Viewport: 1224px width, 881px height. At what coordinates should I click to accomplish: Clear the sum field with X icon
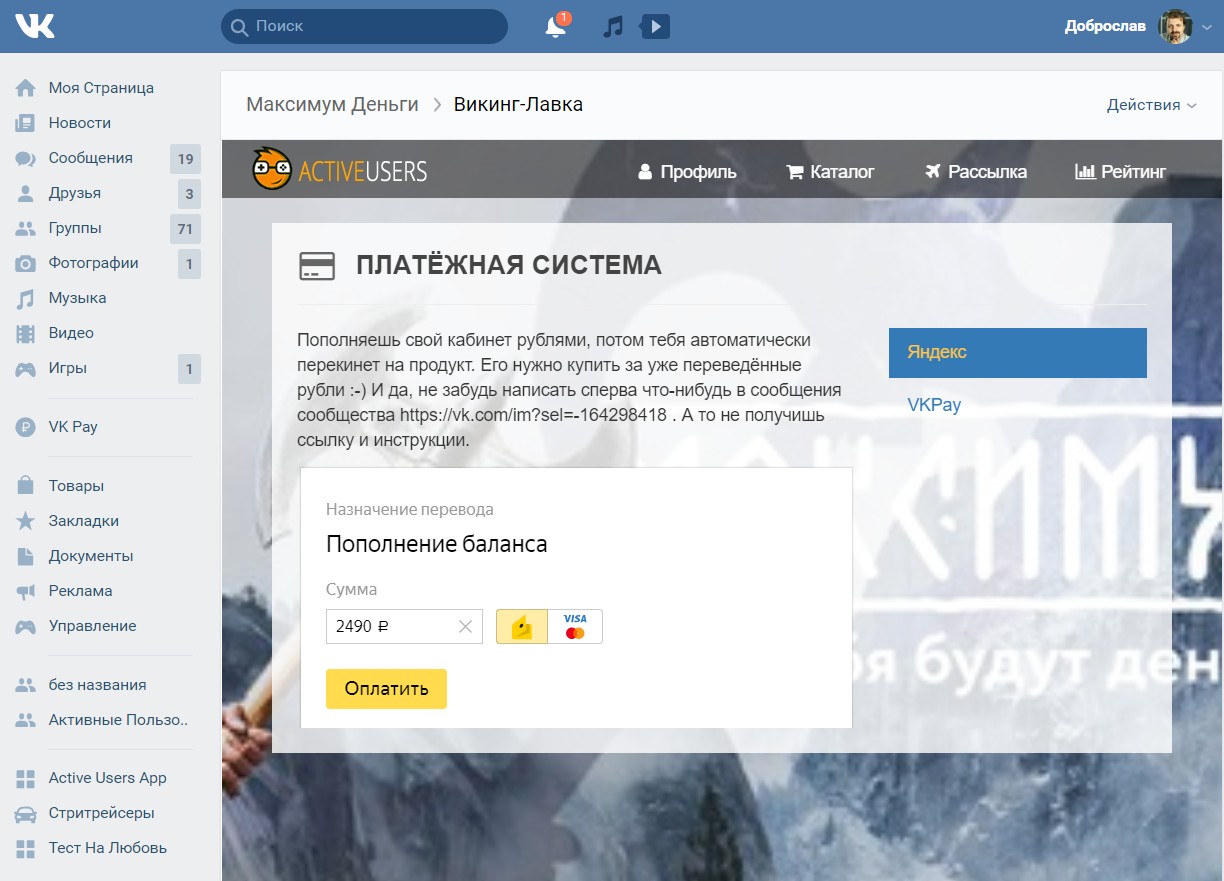click(x=465, y=627)
